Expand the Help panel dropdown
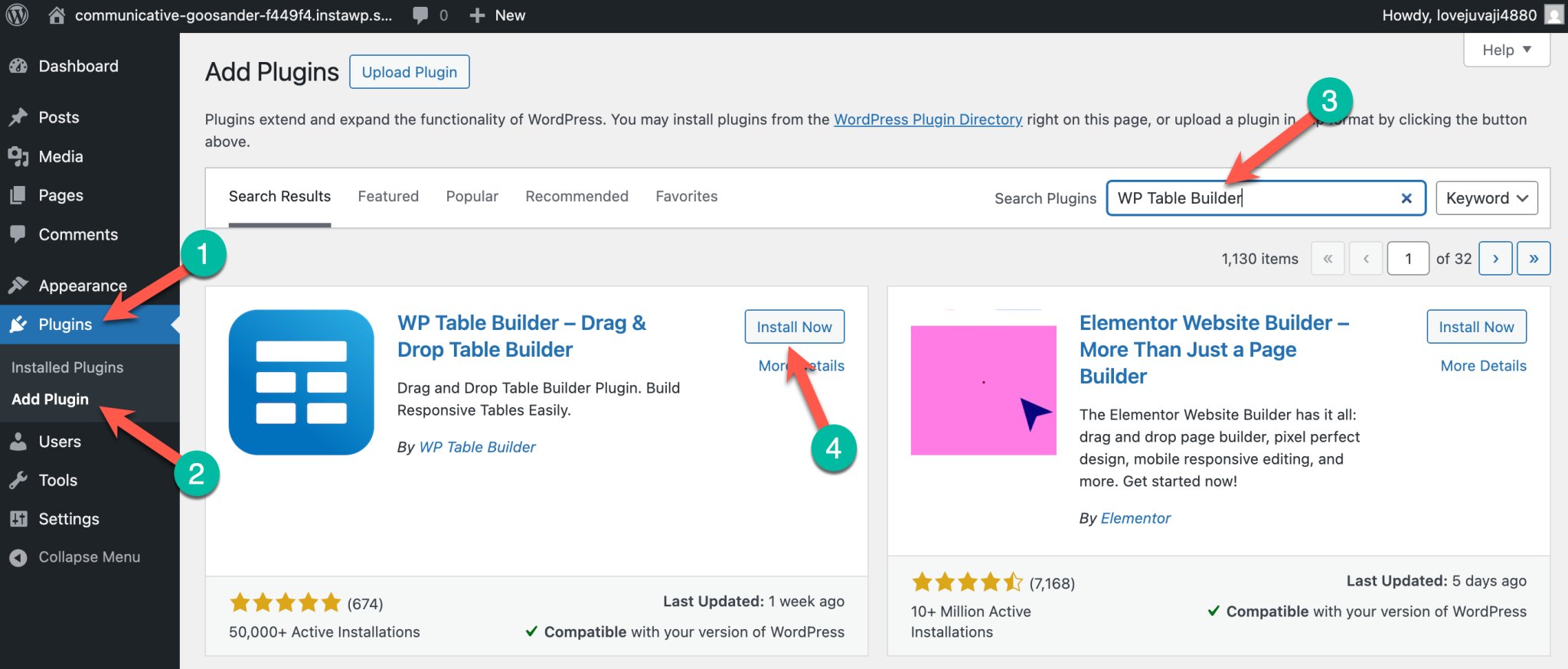 (1506, 50)
